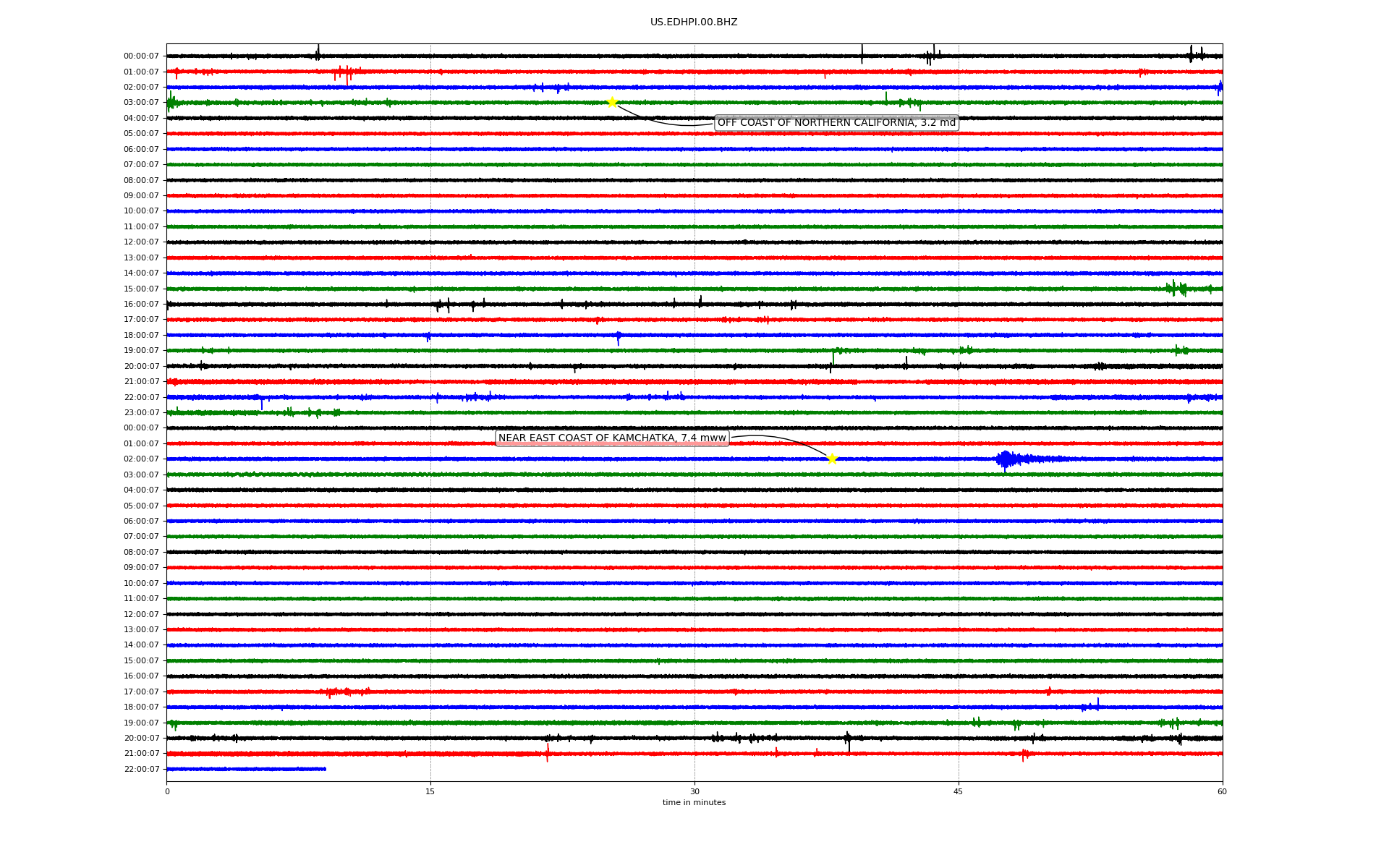Click the 0 tick on time axis
The height and width of the screenshot is (868, 1389).
pos(167,791)
